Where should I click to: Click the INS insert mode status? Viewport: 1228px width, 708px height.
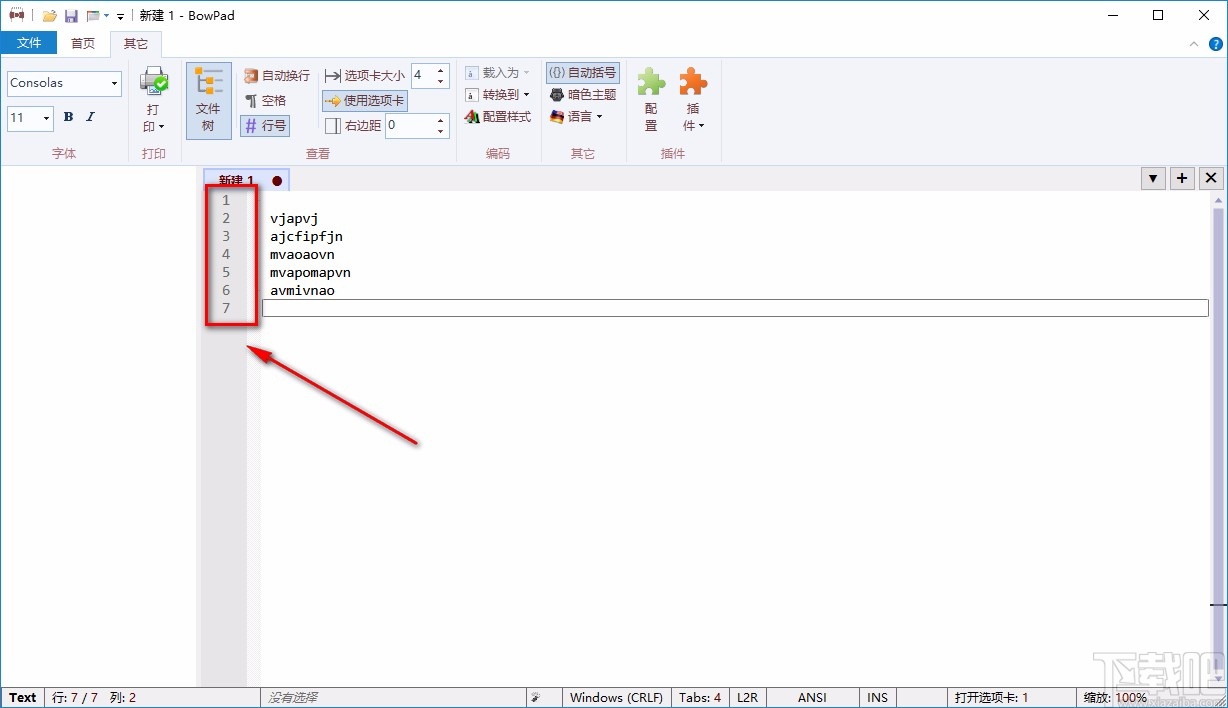pyautogui.click(x=877, y=697)
